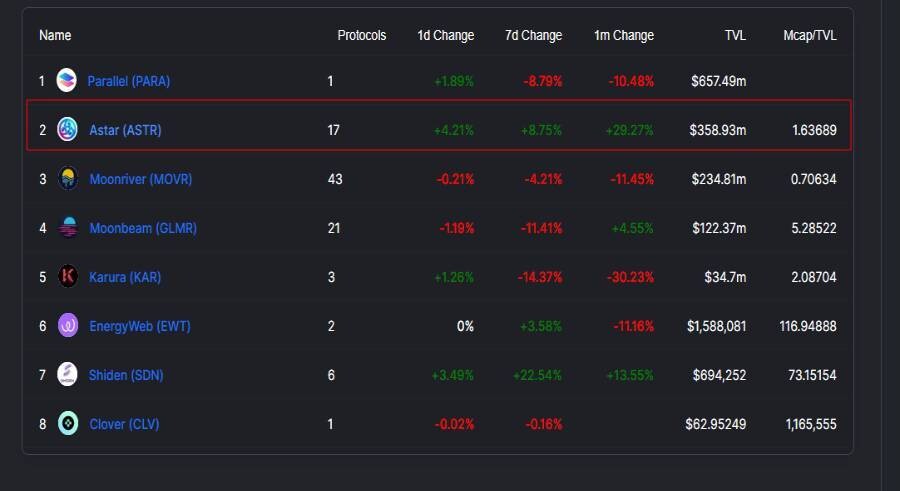Click protocol count 17 for Astar
The width and height of the screenshot is (900, 491).
click(333, 130)
